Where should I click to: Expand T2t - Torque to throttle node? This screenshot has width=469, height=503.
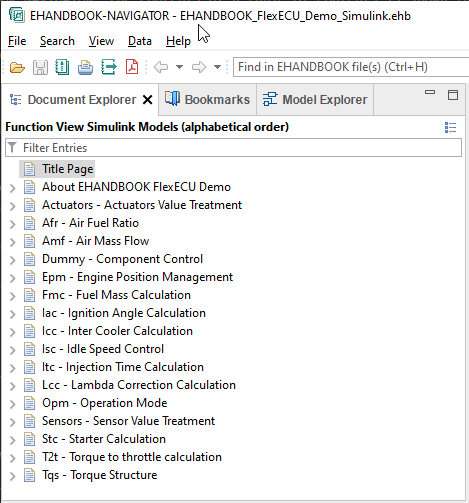coord(13,458)
